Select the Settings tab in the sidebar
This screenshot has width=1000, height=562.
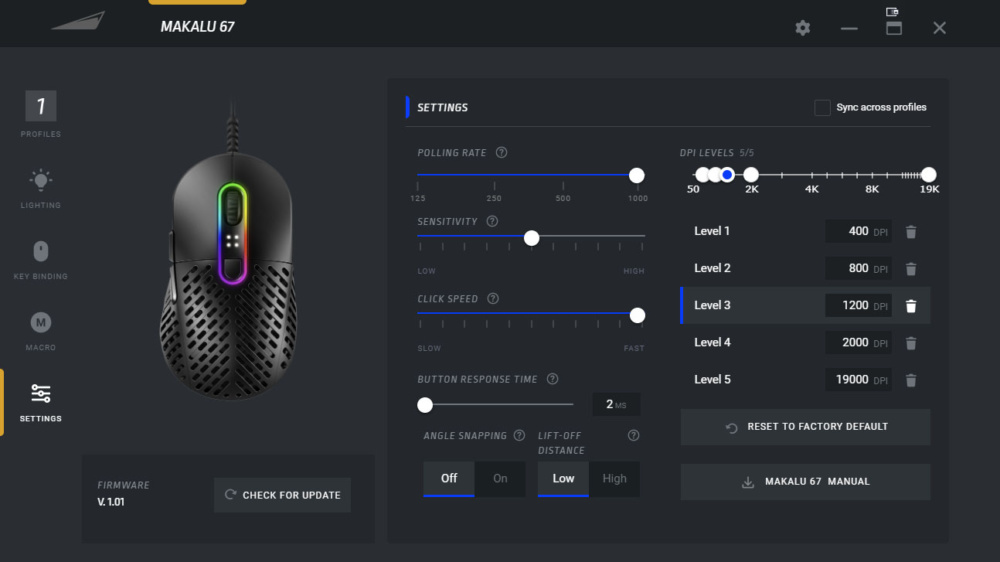click(41, 403)
